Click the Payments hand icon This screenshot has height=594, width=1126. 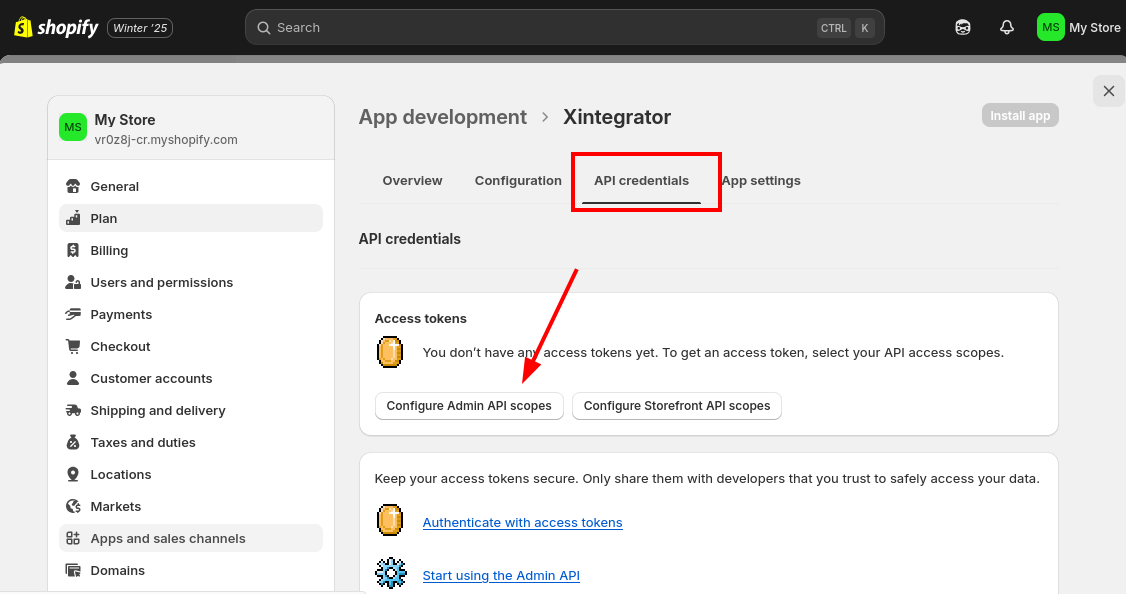point(73,314)
